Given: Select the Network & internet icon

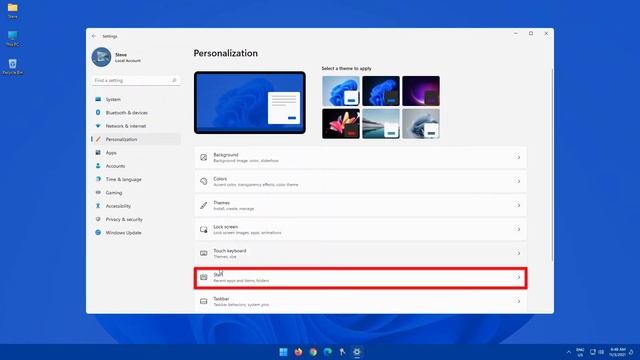Looking at the screenshot, I should tap(98, 126).
